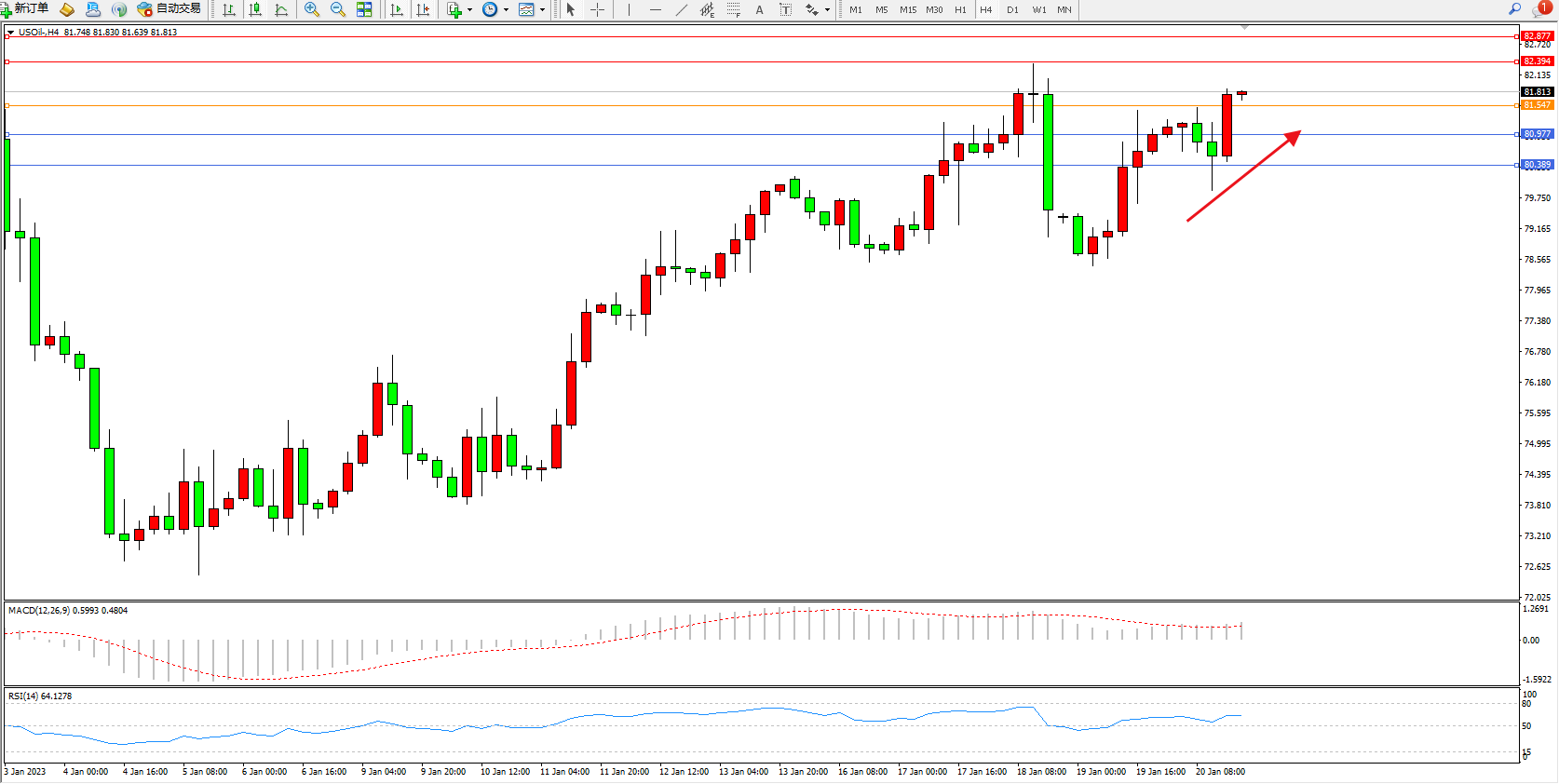Click the tile windows icon
The image size is (1559, 784).
(364, 9)
